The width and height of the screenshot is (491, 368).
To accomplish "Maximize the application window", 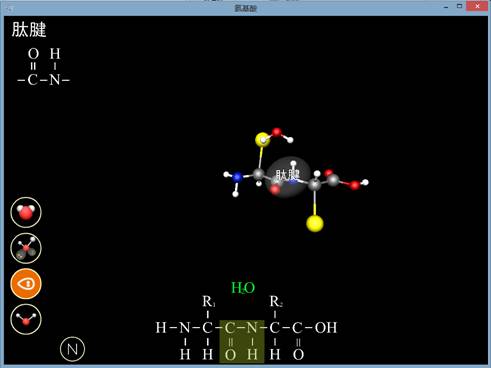I will point(459,6).
